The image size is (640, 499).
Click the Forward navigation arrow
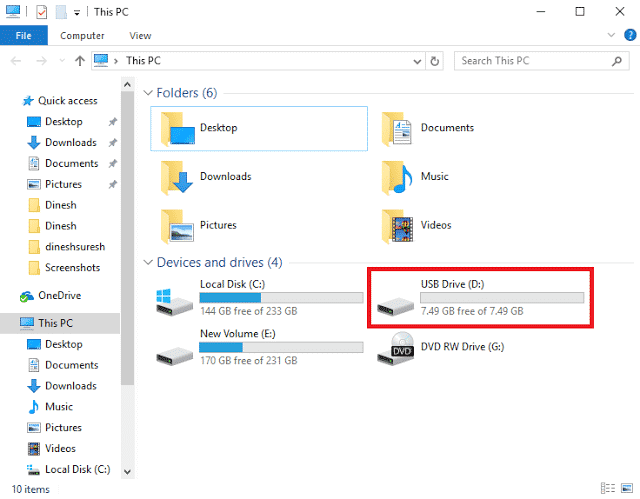(x=41, y=61)
